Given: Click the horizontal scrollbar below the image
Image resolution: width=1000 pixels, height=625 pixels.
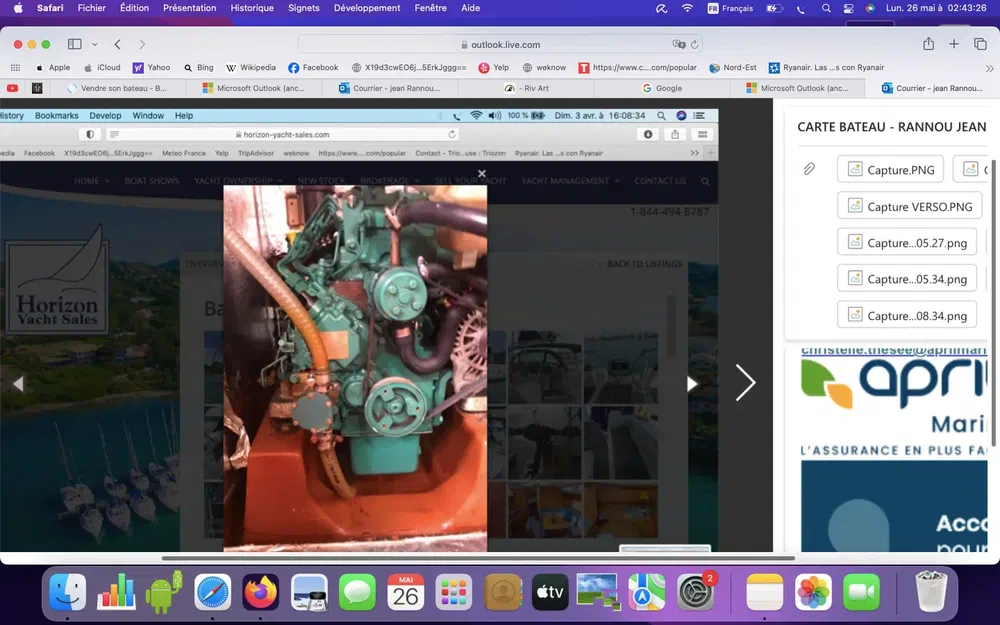Looking at the screenshot, I should (478, 558).
